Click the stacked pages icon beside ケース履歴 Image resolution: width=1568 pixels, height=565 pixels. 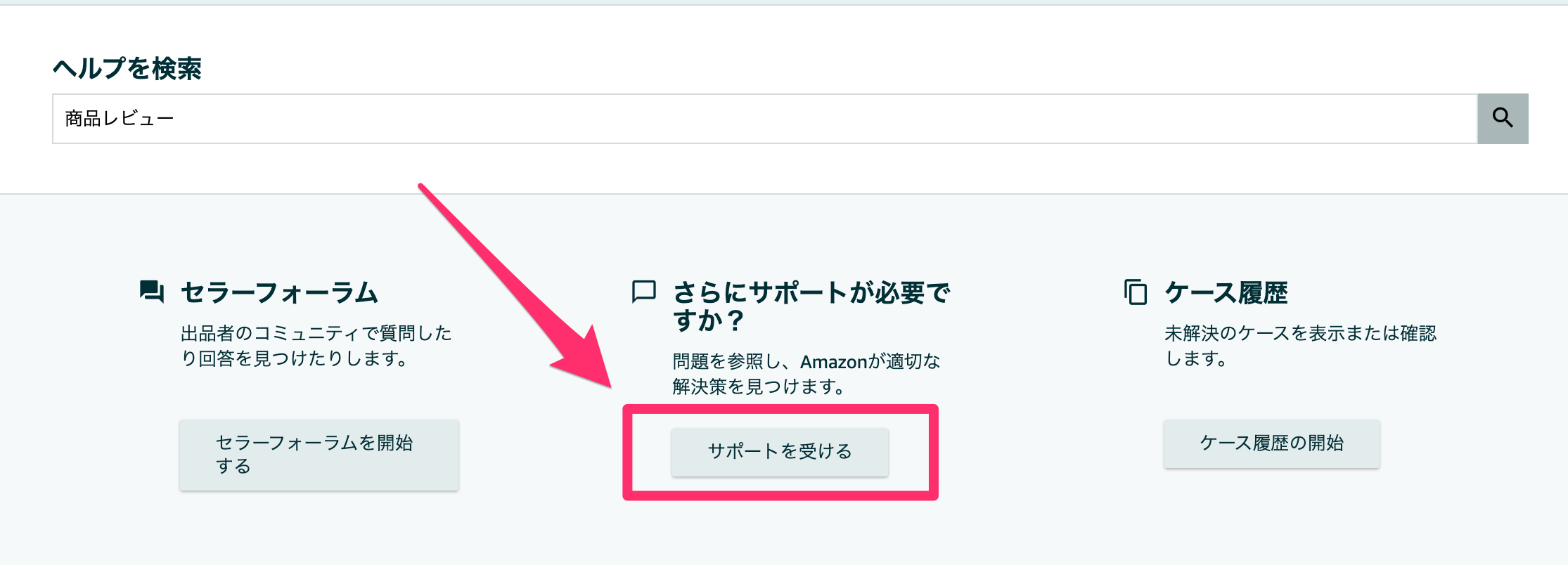click(x=1136, y=292)
